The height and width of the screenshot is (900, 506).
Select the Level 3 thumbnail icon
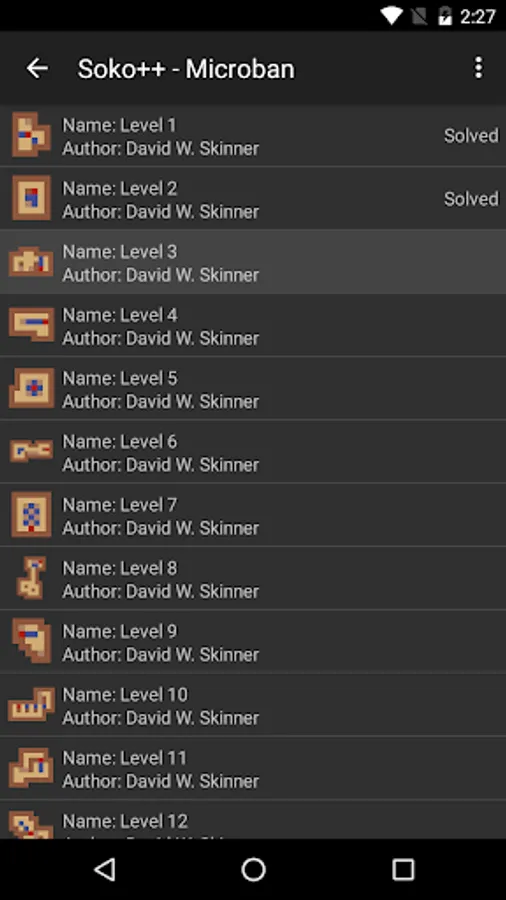pyautogui.click(x=32, y=262)
